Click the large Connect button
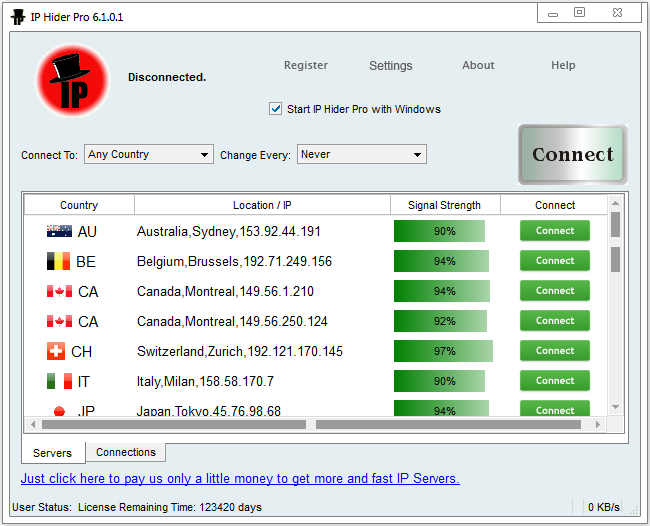This screenshot has width=650, height=526. (572, 155)
